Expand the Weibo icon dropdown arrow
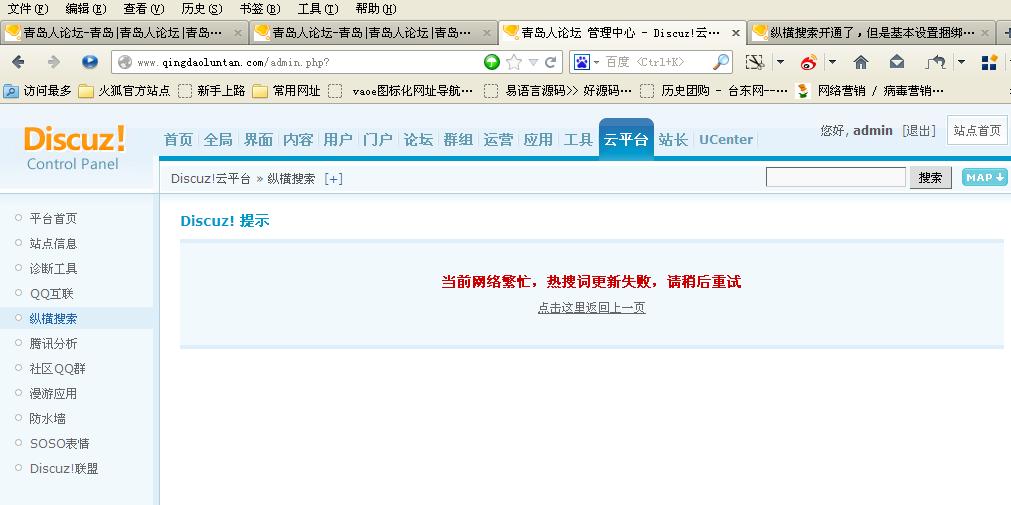Screen dimensions: 1011x505 pos(832,62)
